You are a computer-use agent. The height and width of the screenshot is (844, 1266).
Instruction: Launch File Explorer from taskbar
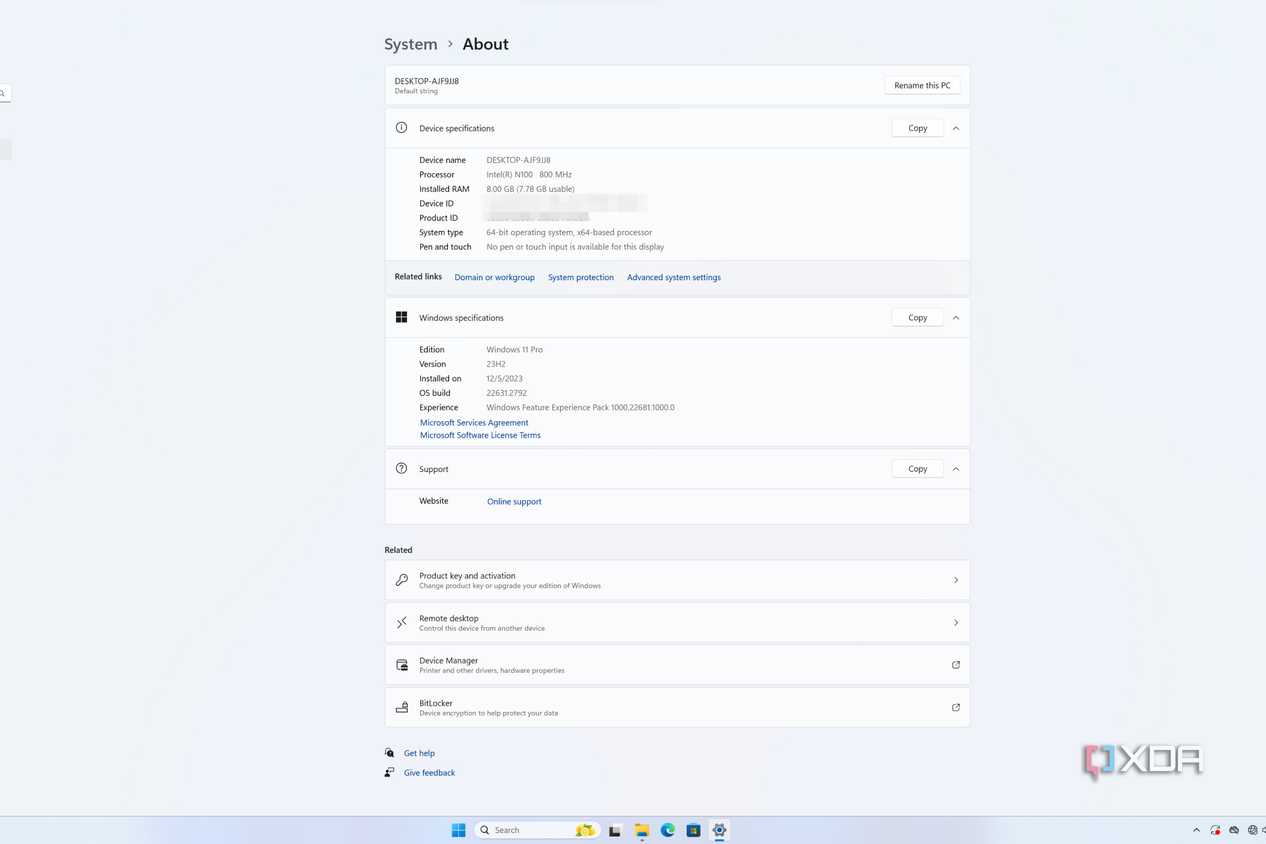point(641,830)
